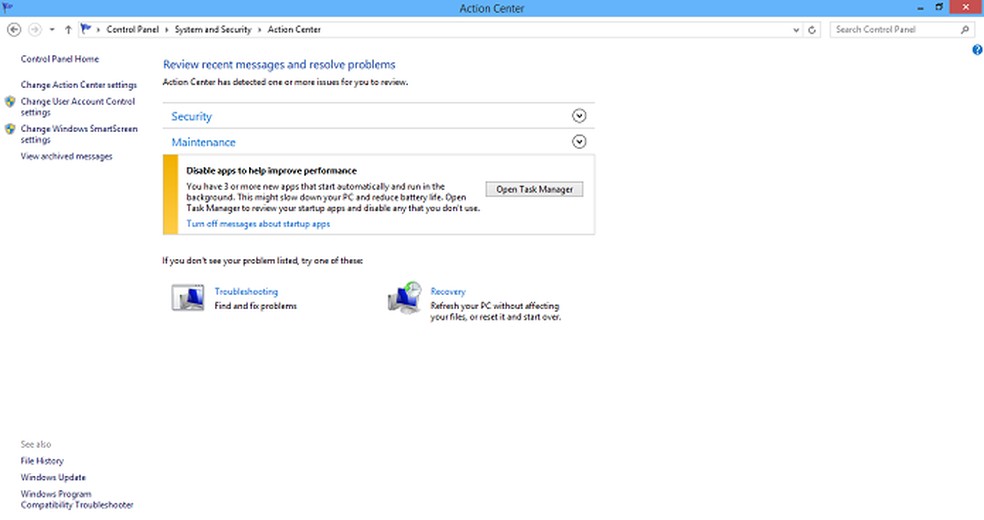This screenshot has height=520, width=984.
Task: Click the Open Task Manager button
Action: (x=534, y=189)
